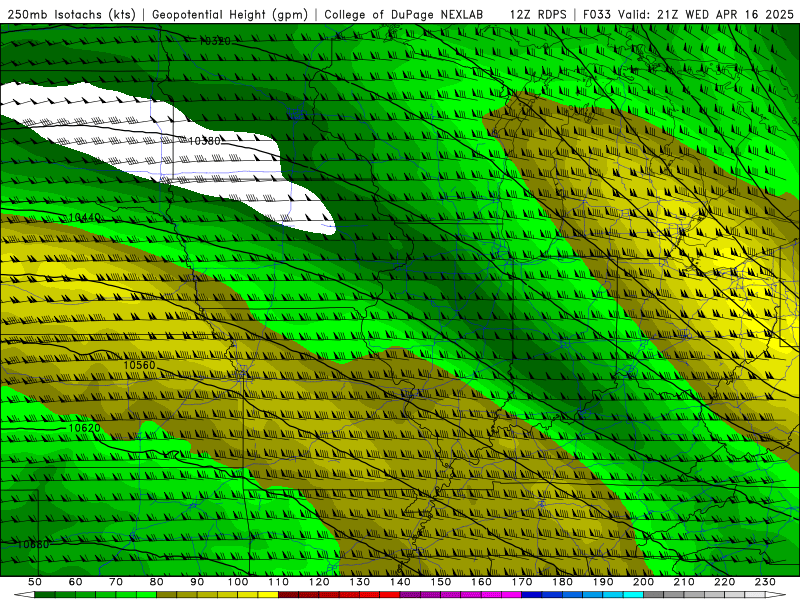Select the bright yellow swatch left of 110
This screenshot has height=600, width=800.
(x=268, y=595)
